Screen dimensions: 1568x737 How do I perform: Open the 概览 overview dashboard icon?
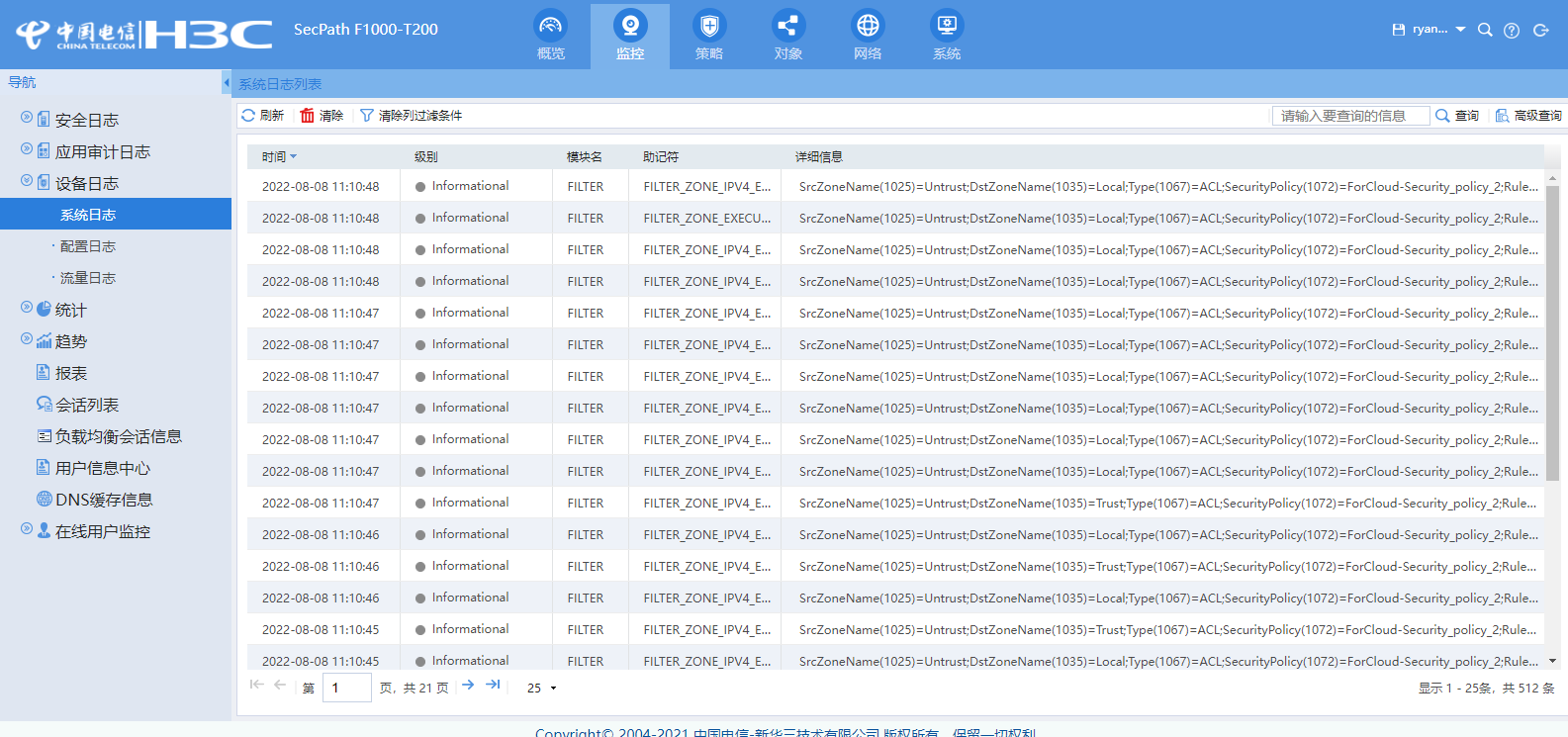(x=551, y=27)
